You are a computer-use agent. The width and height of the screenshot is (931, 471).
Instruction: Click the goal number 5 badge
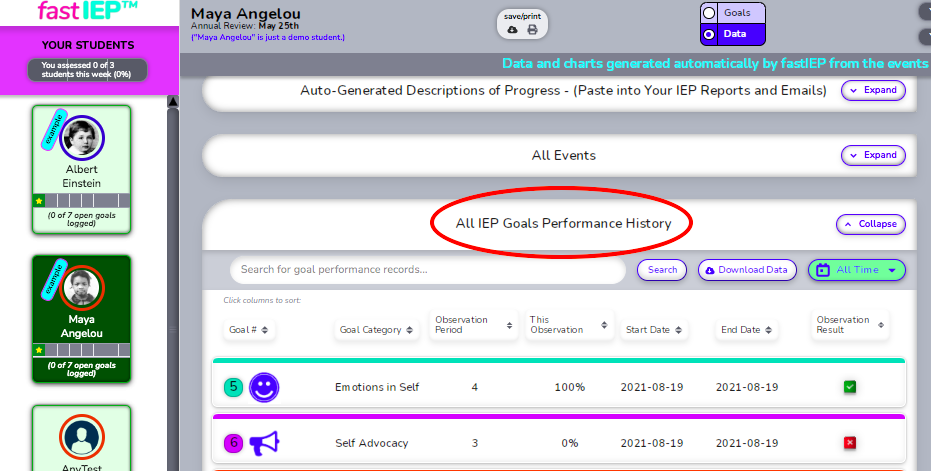[x=233, y=387]
